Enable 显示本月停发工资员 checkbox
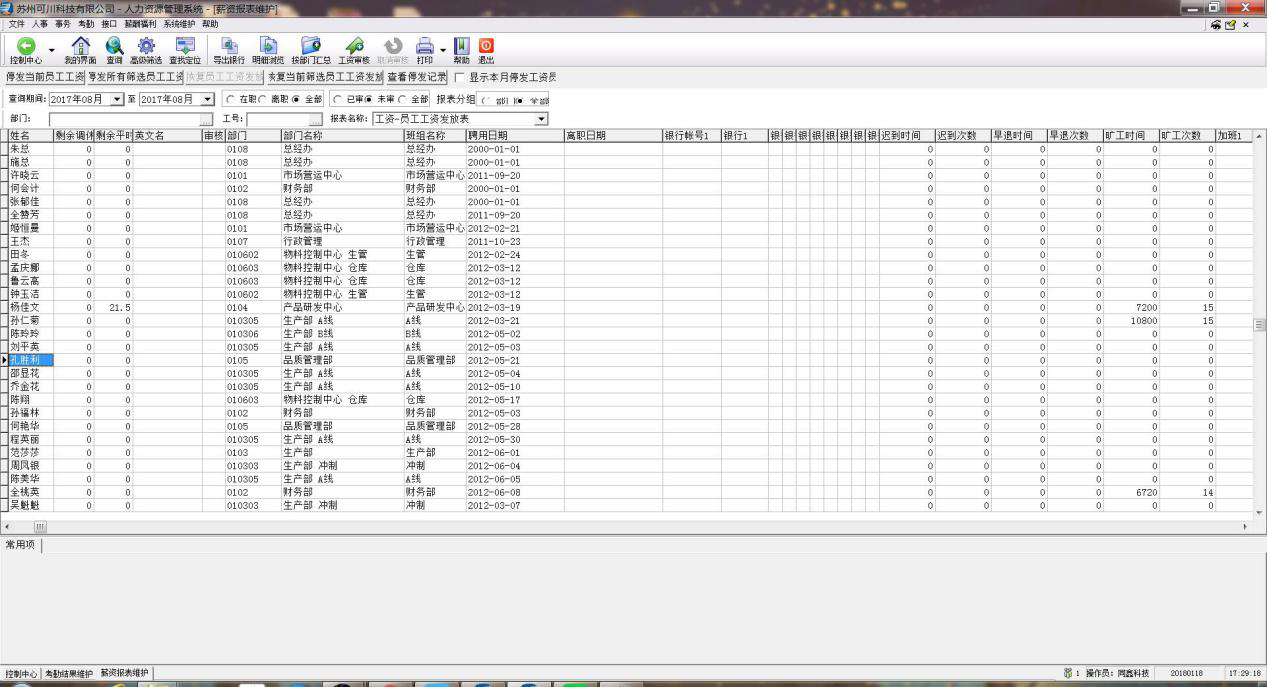1267x687 pixels. click(461, 77)
